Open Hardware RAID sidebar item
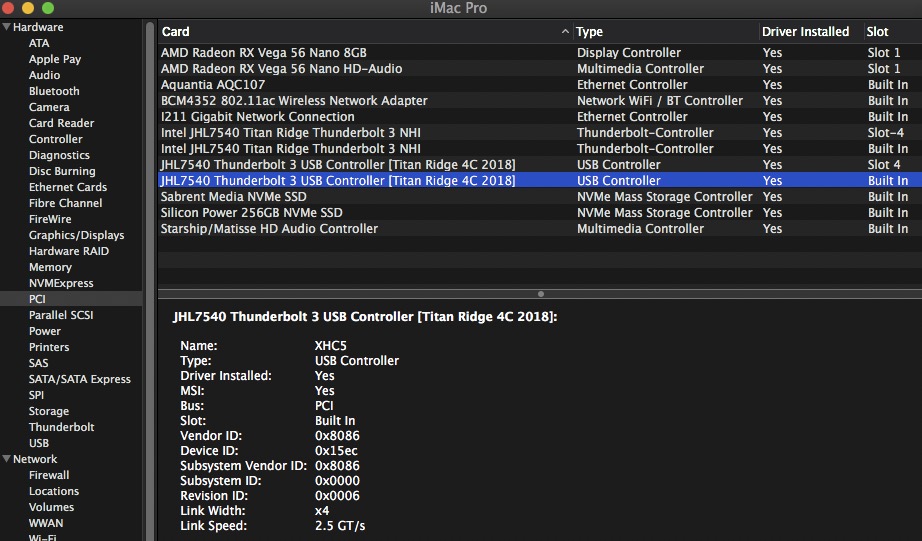Screen dimensions: 922x541 pyautogui.click(x=69, y=251)
